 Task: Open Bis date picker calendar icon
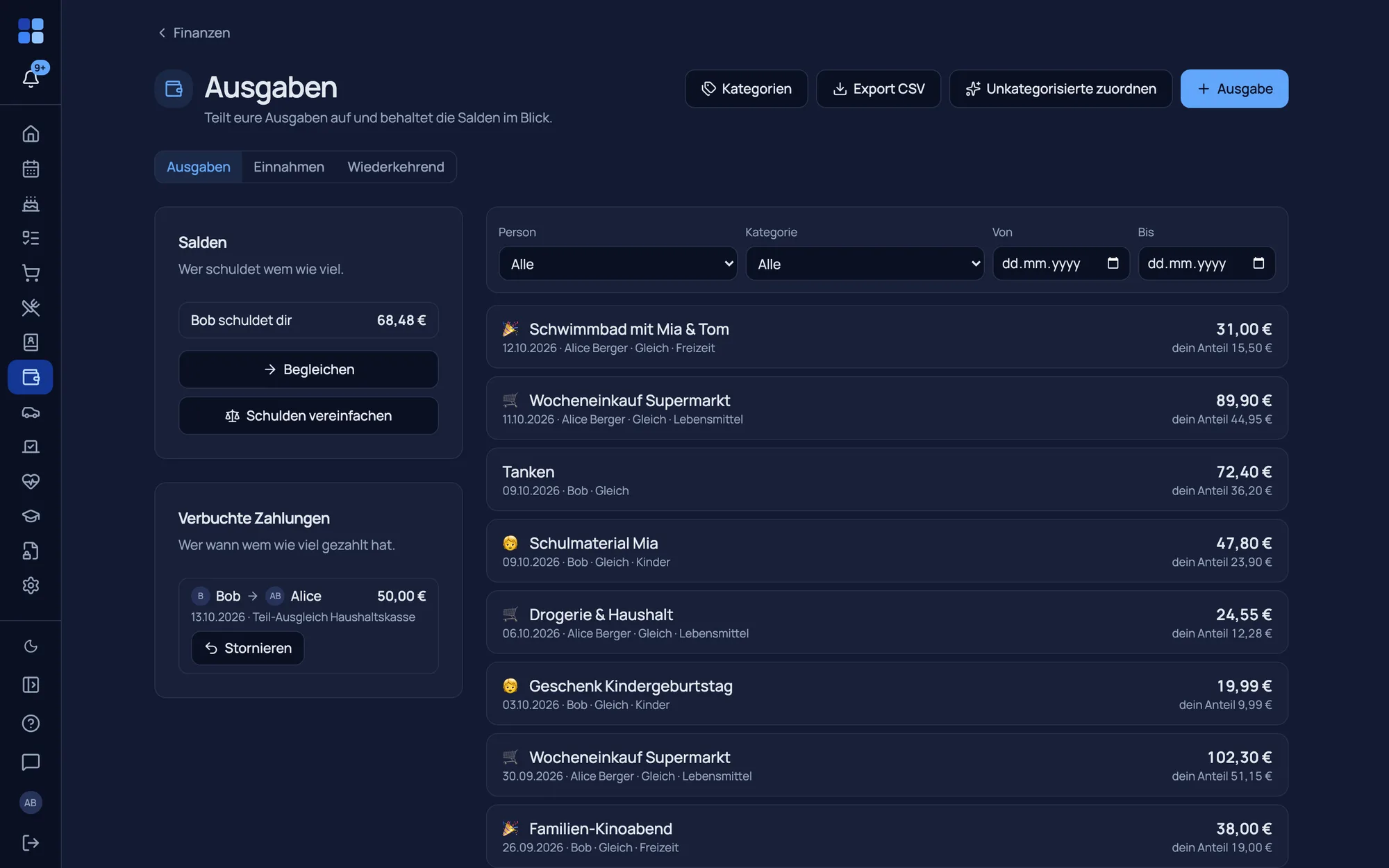point(1258,263)
